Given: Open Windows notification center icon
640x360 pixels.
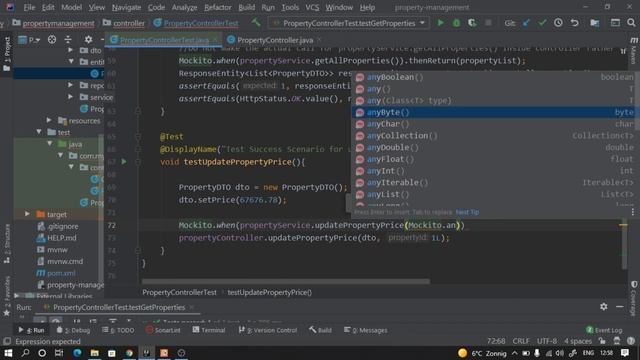Looking at the screenshot, I should point(624,353).
